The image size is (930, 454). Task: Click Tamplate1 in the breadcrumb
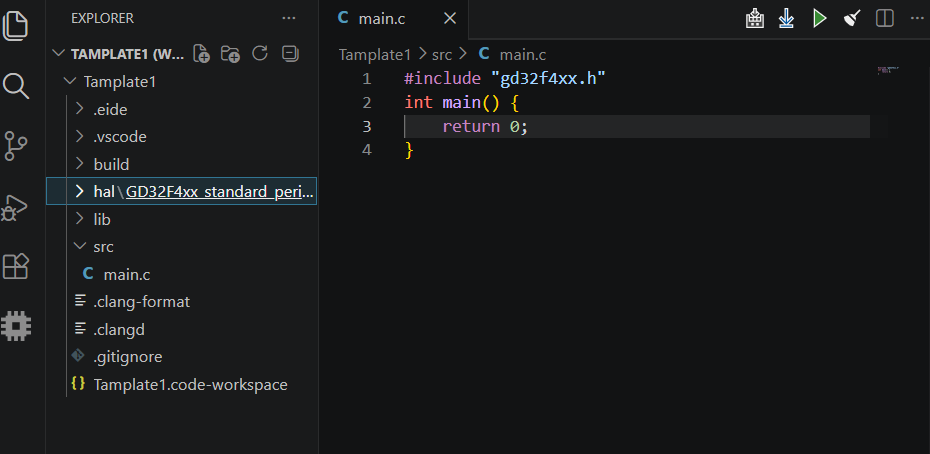tap(374, 55)
